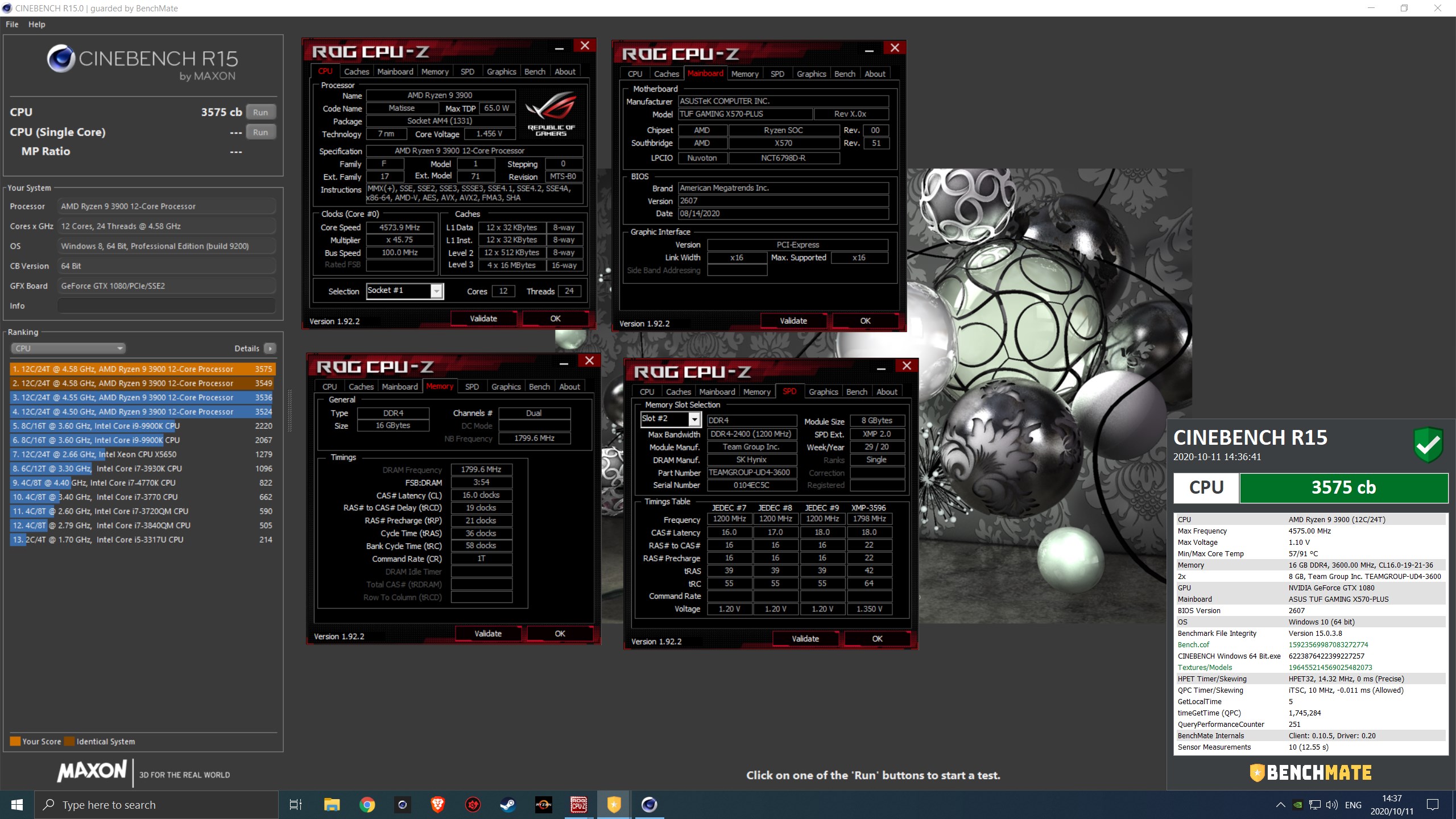Click the taskbar search box
Image resolution: width=1456 pixels, height=819 pixels.
[x=156, y=805]
